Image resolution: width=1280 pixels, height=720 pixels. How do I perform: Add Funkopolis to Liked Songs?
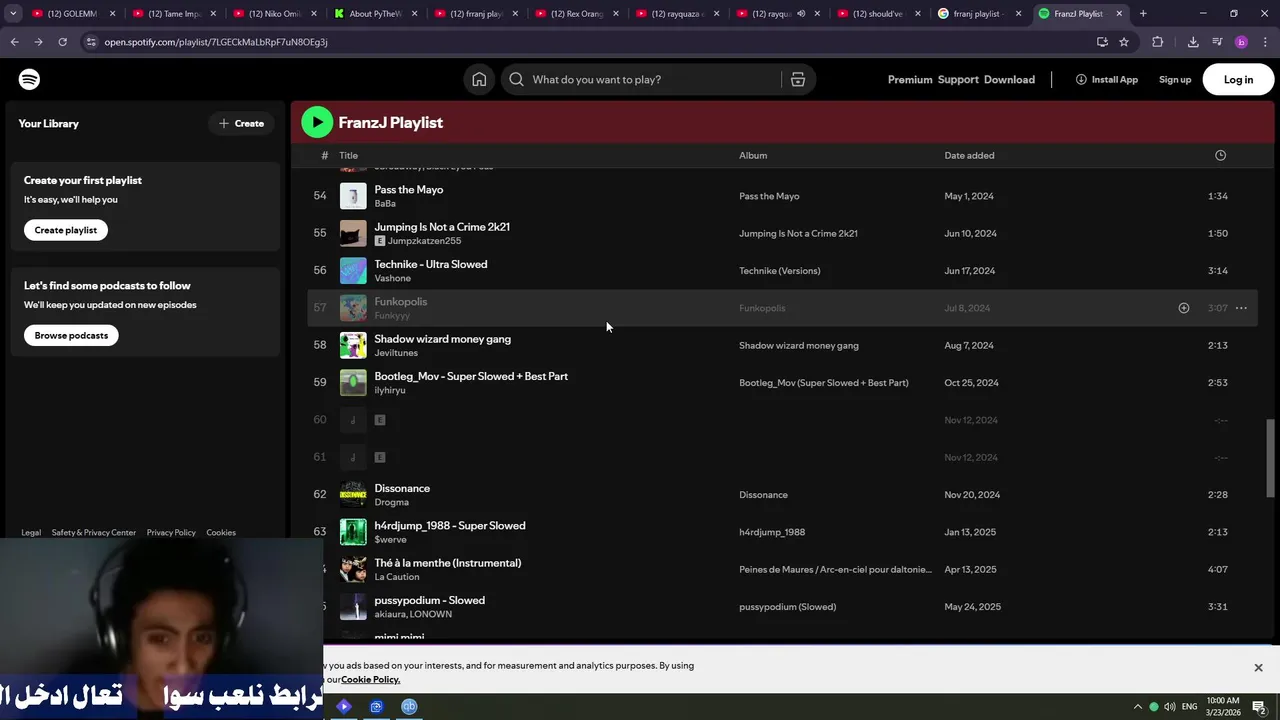(x=1183, y=308)
